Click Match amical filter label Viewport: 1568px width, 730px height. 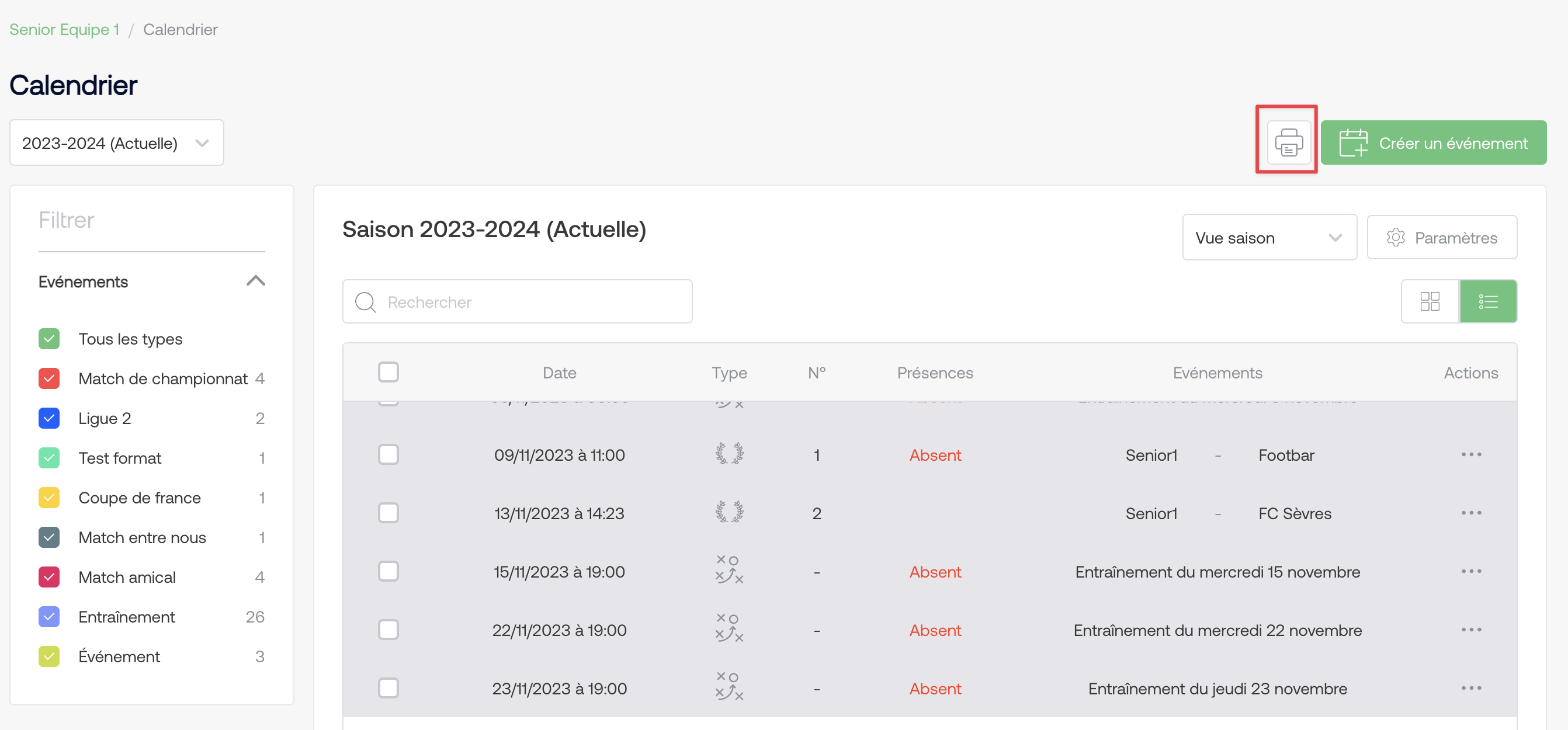127,577
